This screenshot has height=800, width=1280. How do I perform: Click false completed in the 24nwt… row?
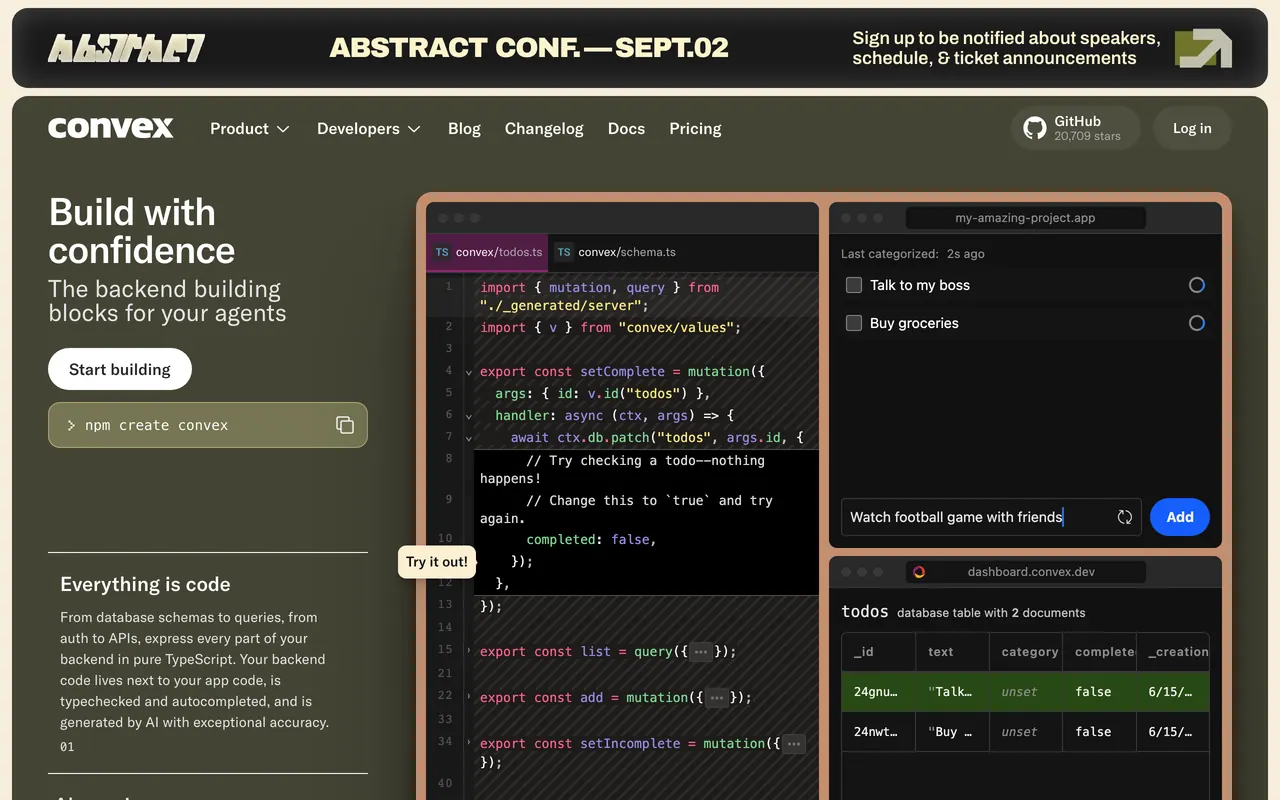[x=1098, y=732]
